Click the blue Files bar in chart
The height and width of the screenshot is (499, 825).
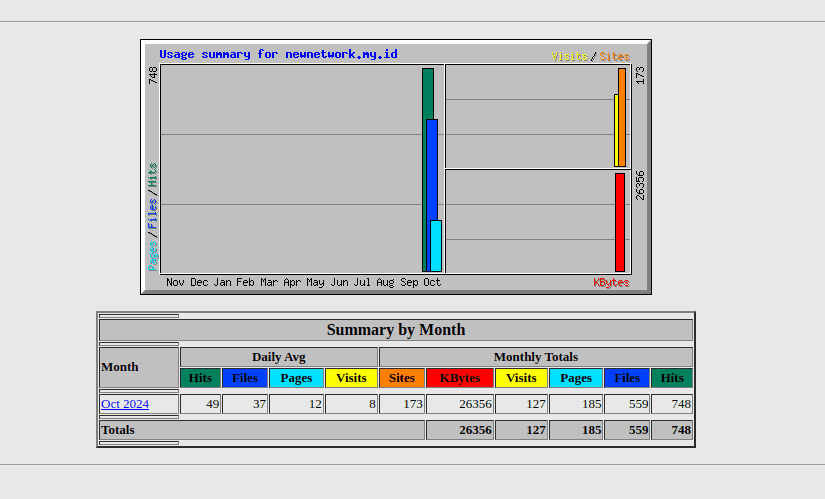coord(432,170)
